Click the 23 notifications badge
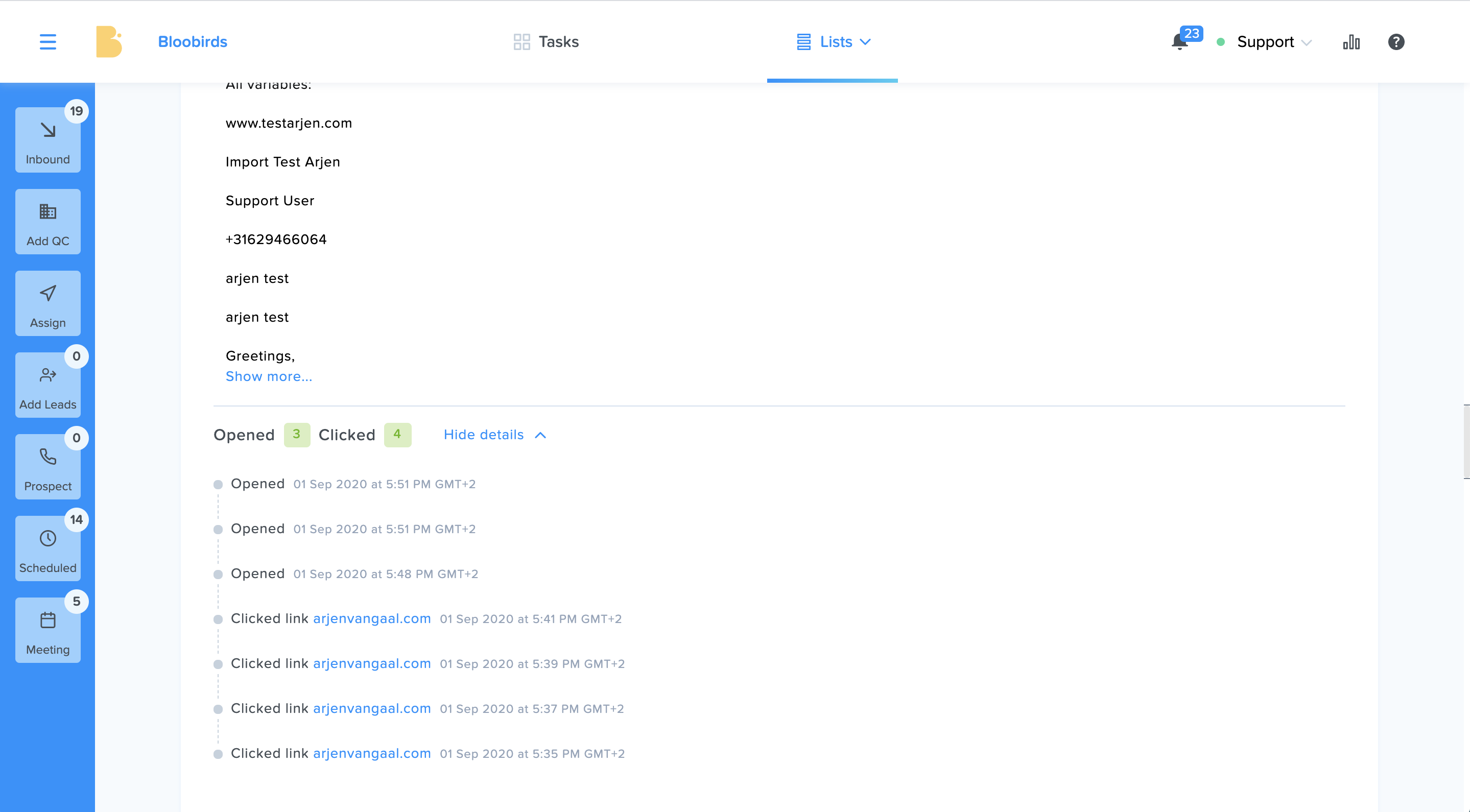 (x=1192, y=34)
